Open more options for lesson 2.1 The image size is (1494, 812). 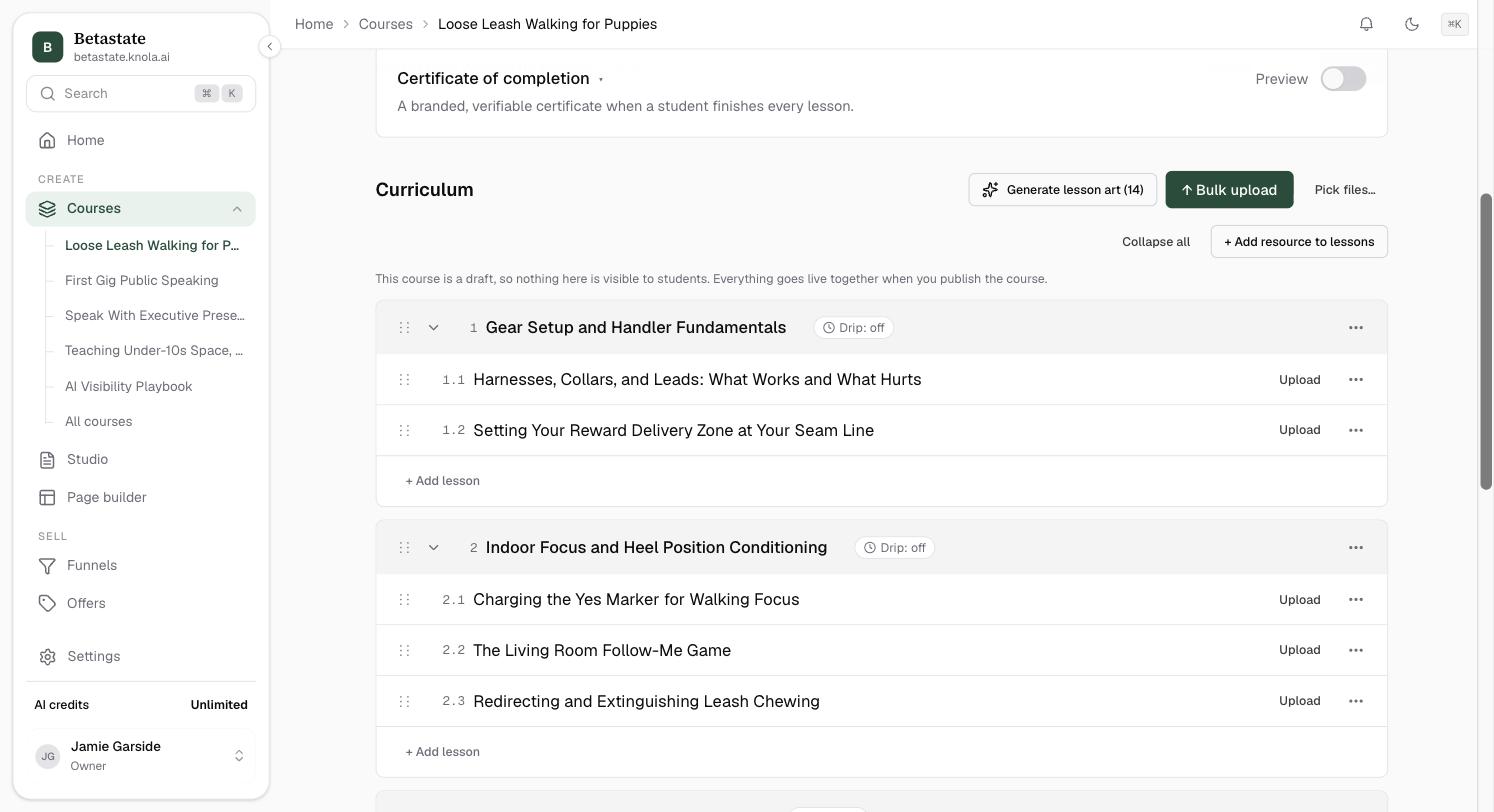click(x=1356, y=600)
